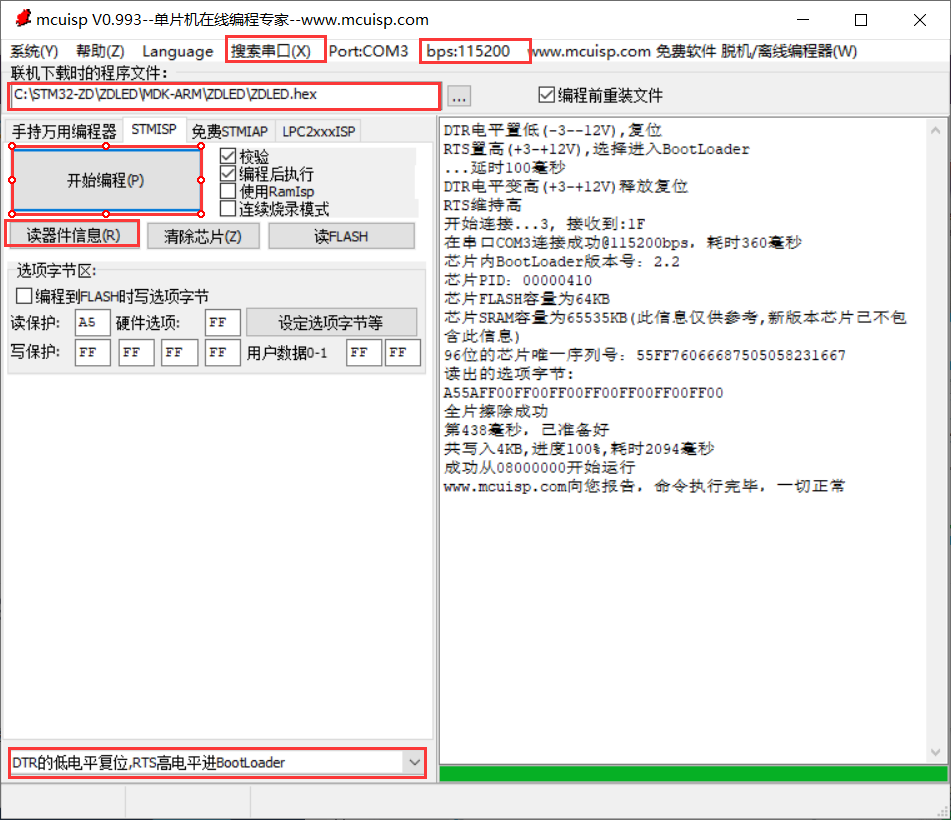Screen dimensions: 951x820
Task: Click log line '成功从08000000开始运行'
Action: (x=539, y=467)
